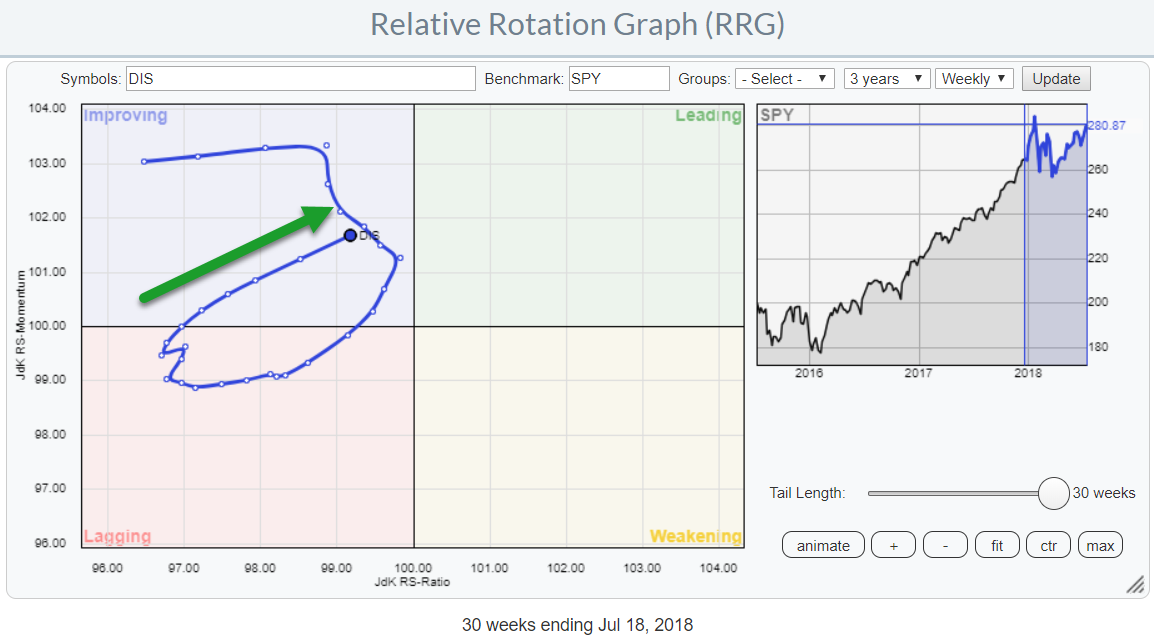This screenshot has height=638, width=1154.
Task: Click the Tail Length slider handle
Action: click(x=1054, y=493)
